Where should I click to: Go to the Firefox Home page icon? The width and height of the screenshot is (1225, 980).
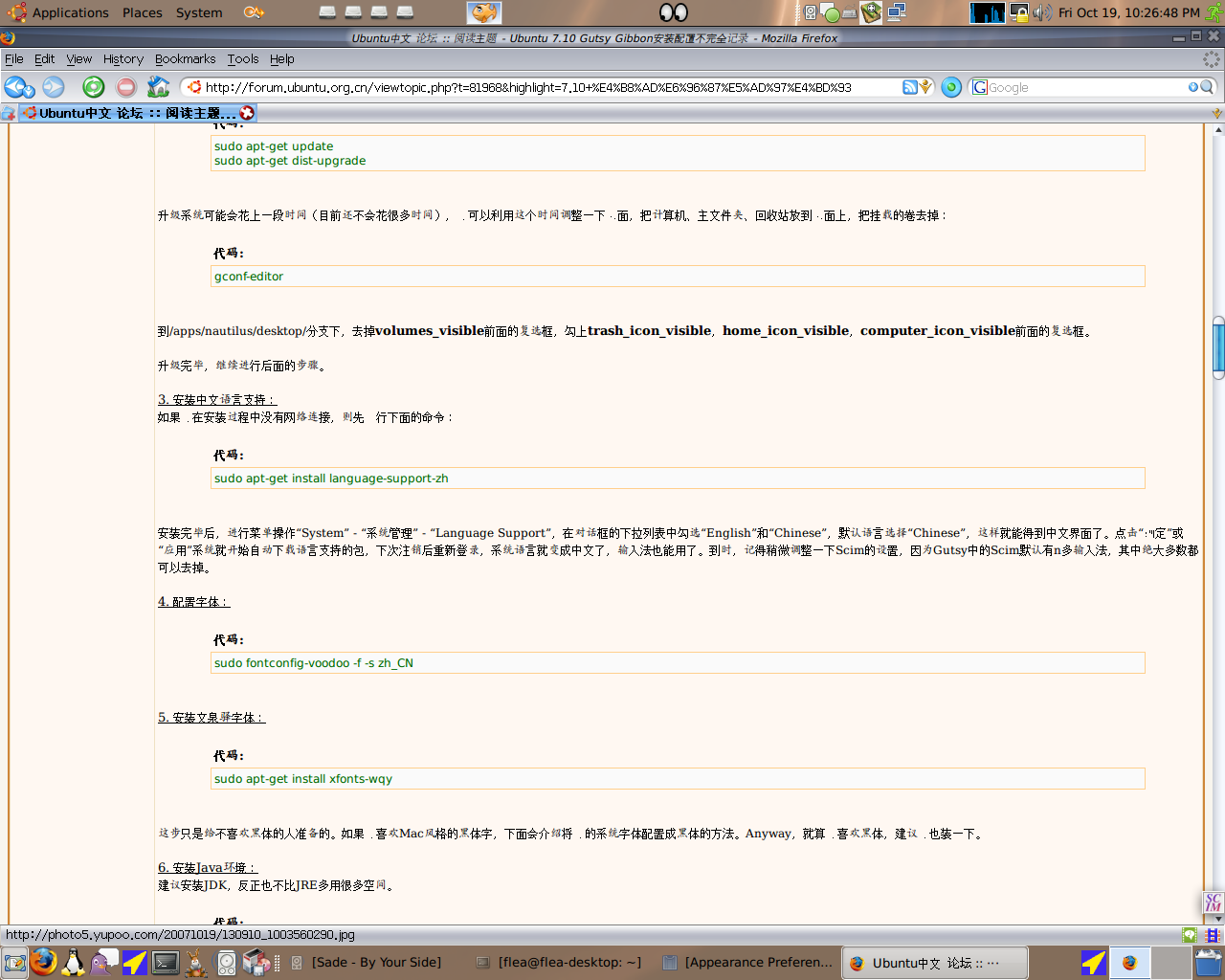(159, 87)
